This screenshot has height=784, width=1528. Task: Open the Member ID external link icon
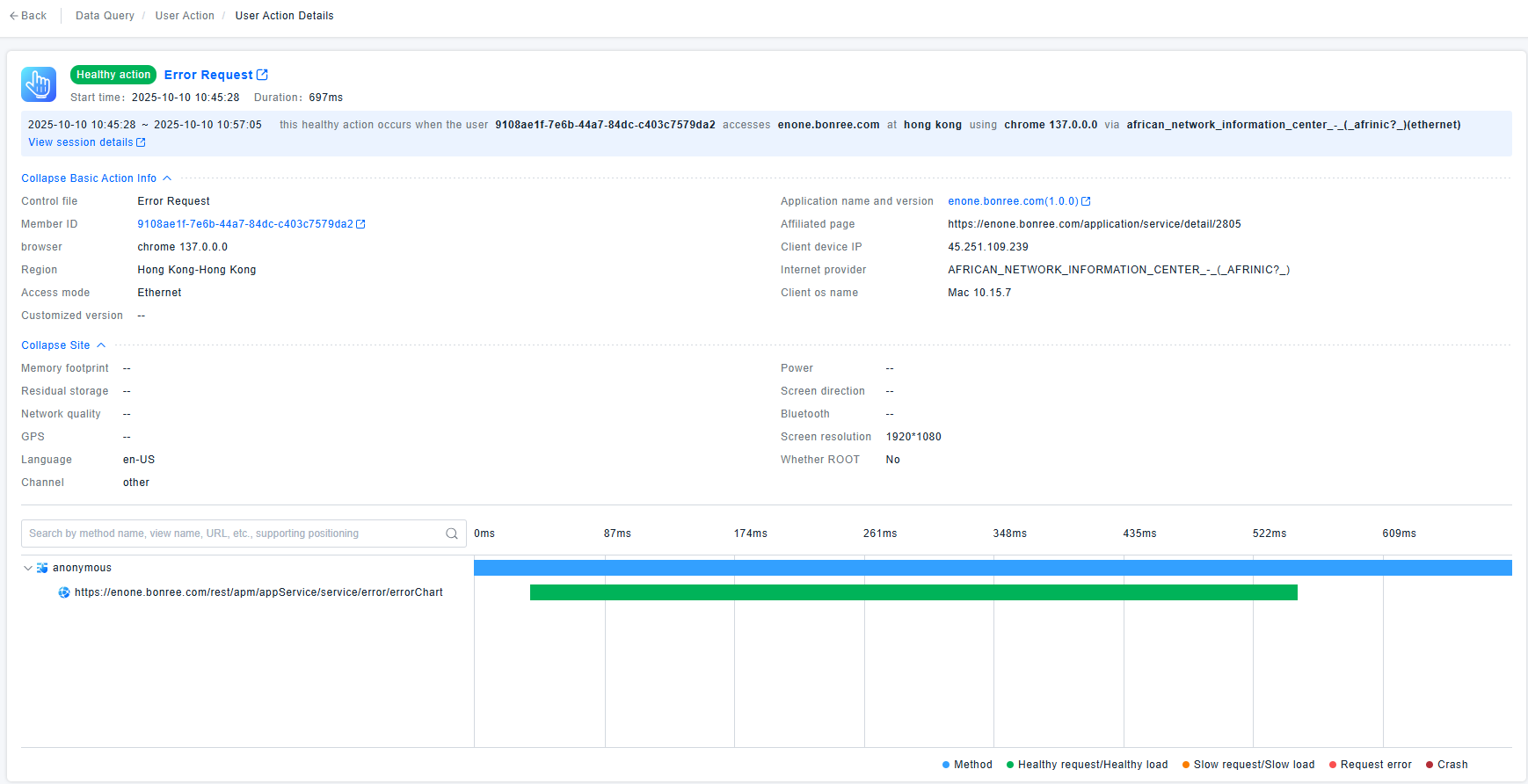(x=360, y=224)
